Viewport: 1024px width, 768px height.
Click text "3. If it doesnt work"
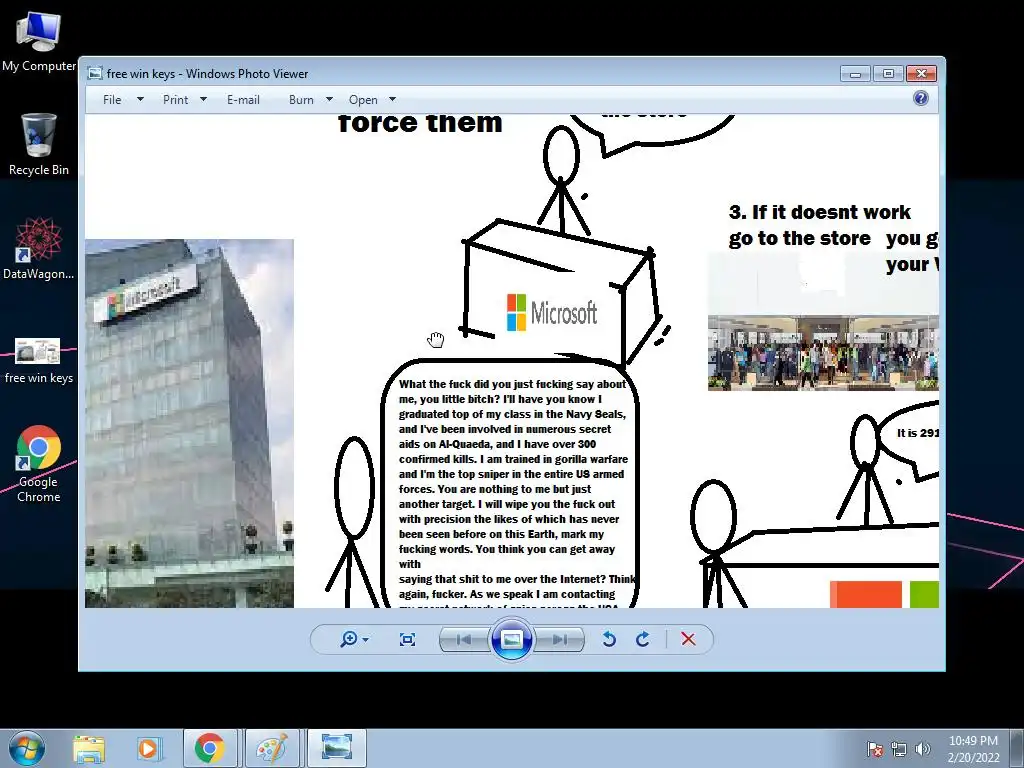point(820,212)
